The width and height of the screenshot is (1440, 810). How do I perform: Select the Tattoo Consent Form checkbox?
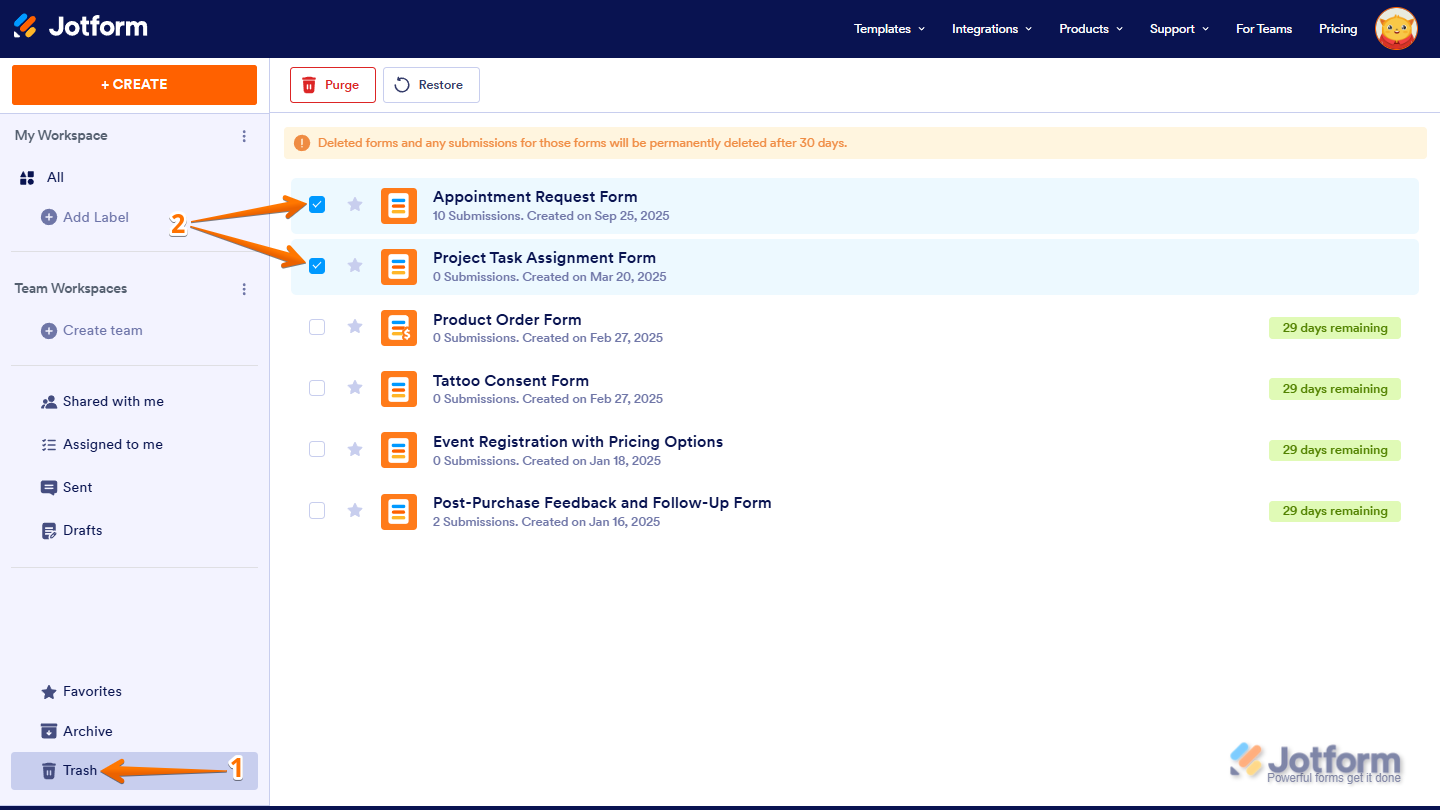[317, 388]
